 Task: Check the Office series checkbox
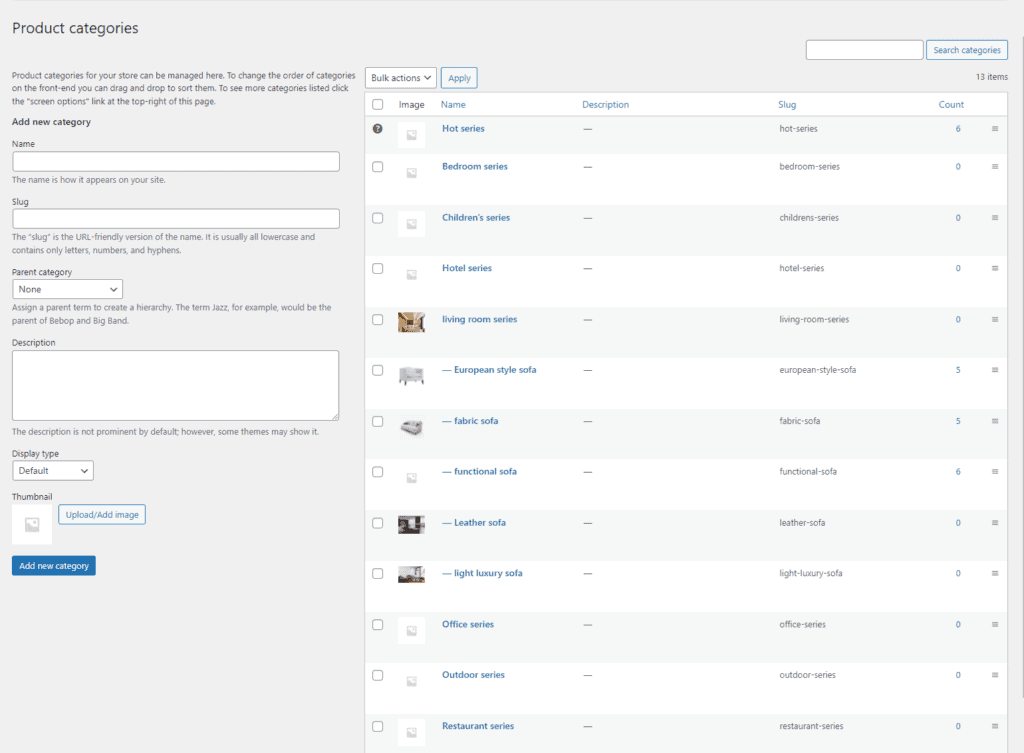pyautogui.click(x=377, y=624)
